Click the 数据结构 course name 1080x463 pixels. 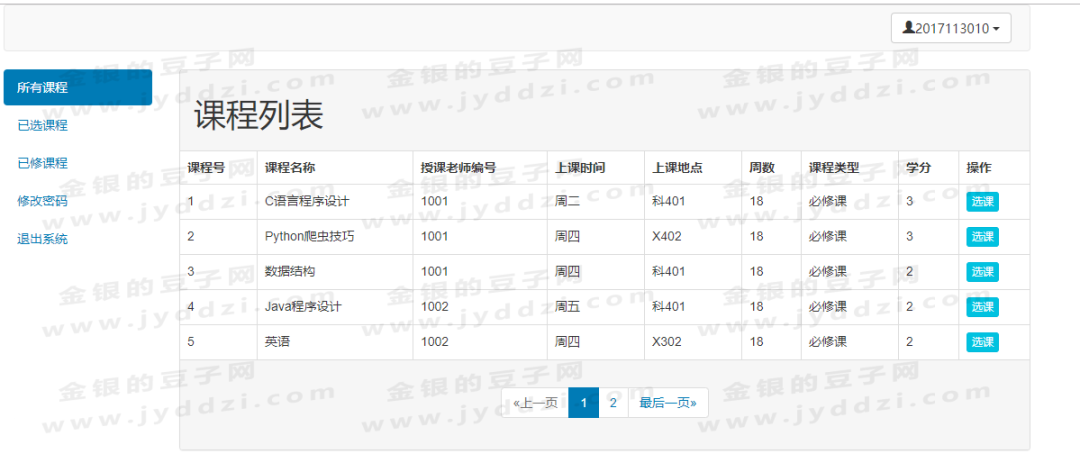point(290,272)
